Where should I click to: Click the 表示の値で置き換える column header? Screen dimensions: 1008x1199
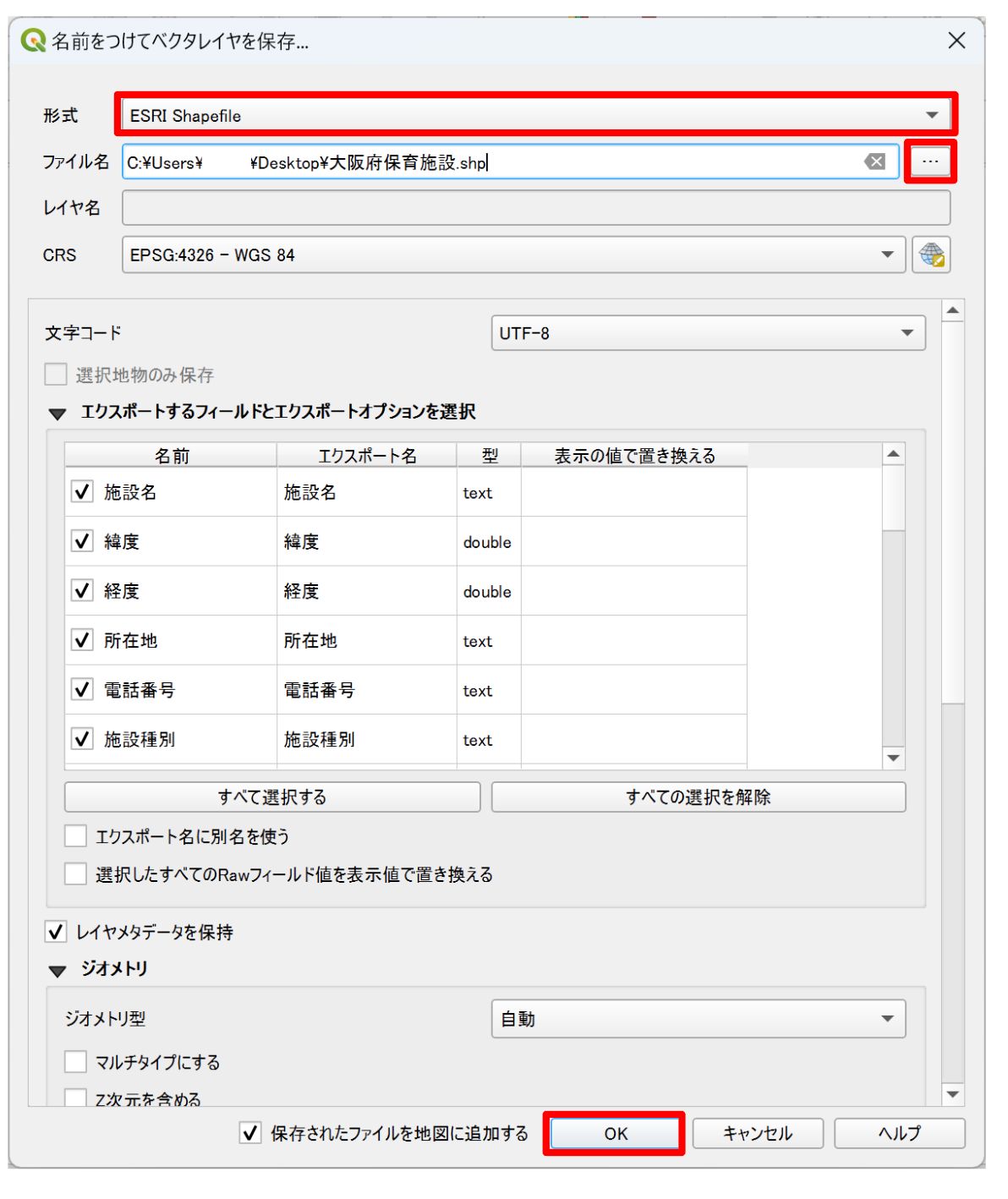[634, 456]
